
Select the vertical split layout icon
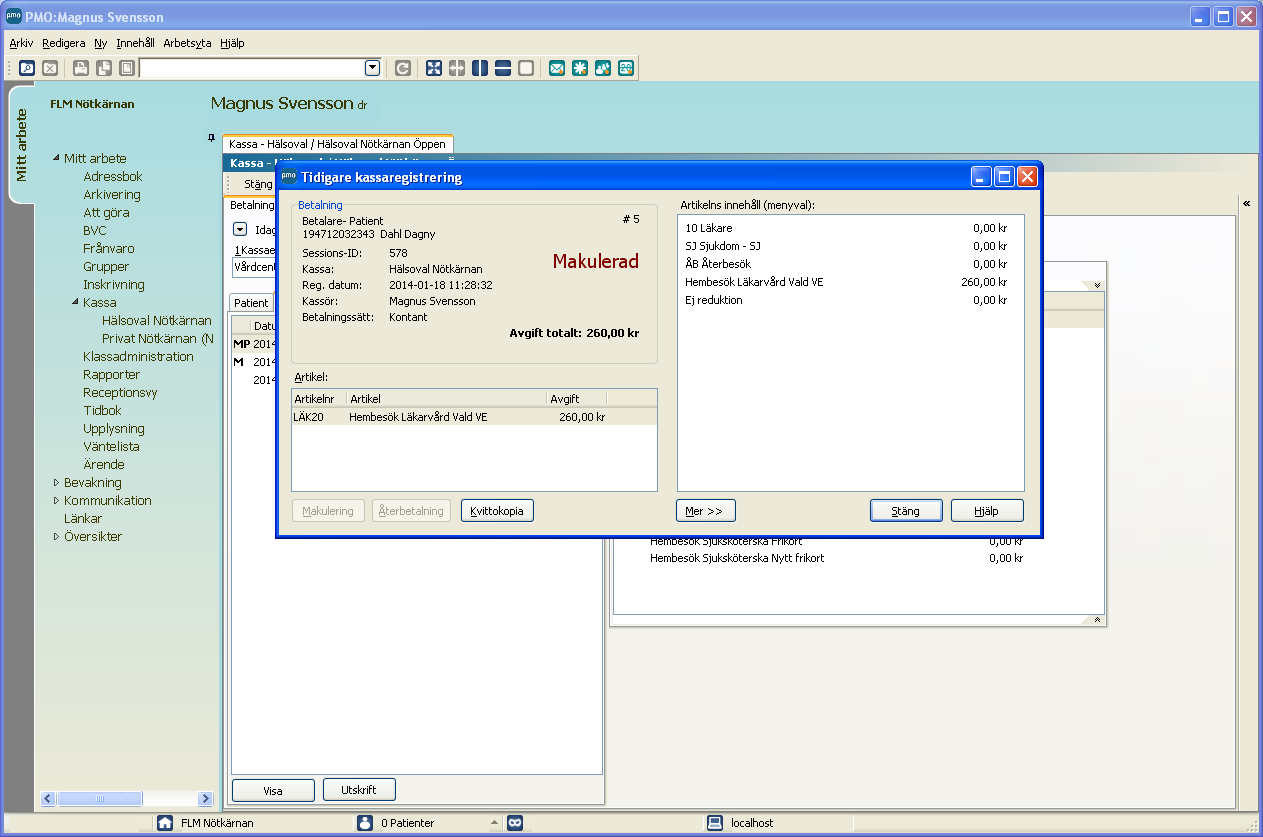(480, 68)
